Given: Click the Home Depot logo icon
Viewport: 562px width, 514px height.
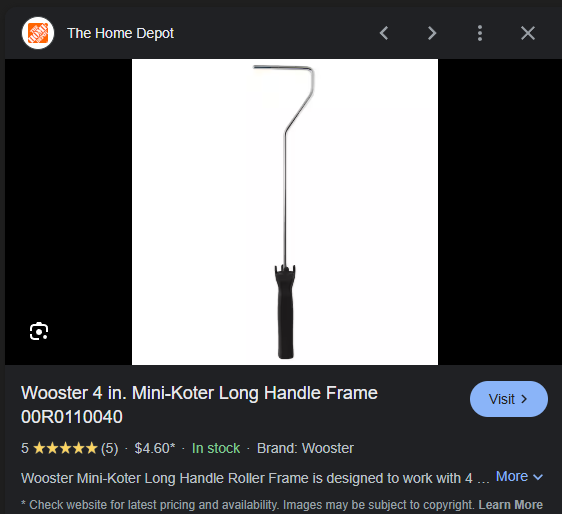Looking at the screenshot, I should [38, 33].
